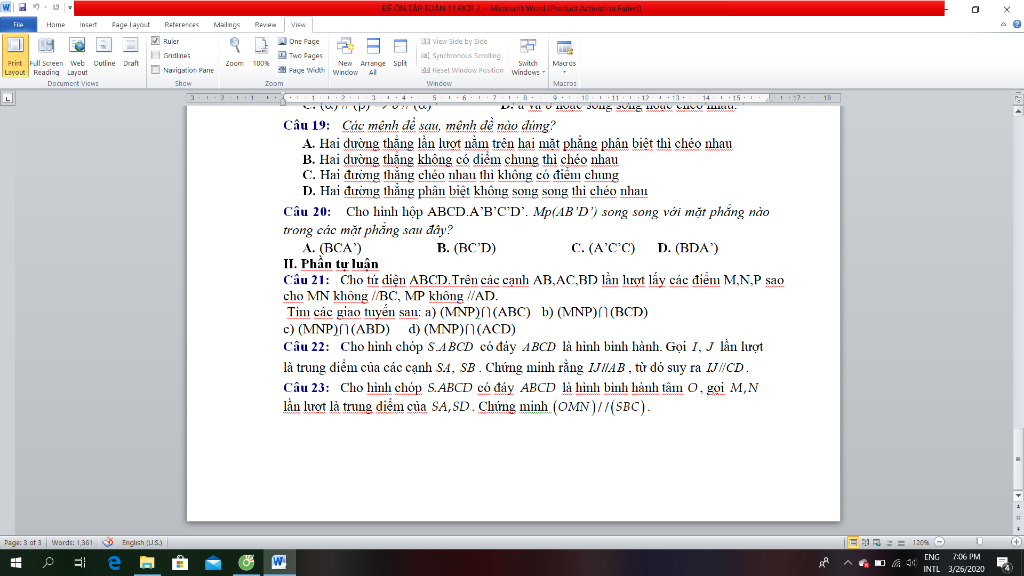Switch to Draft view in ribbon
The height and width of the screenshot is (576, 1024).
[x=131, y=52]
